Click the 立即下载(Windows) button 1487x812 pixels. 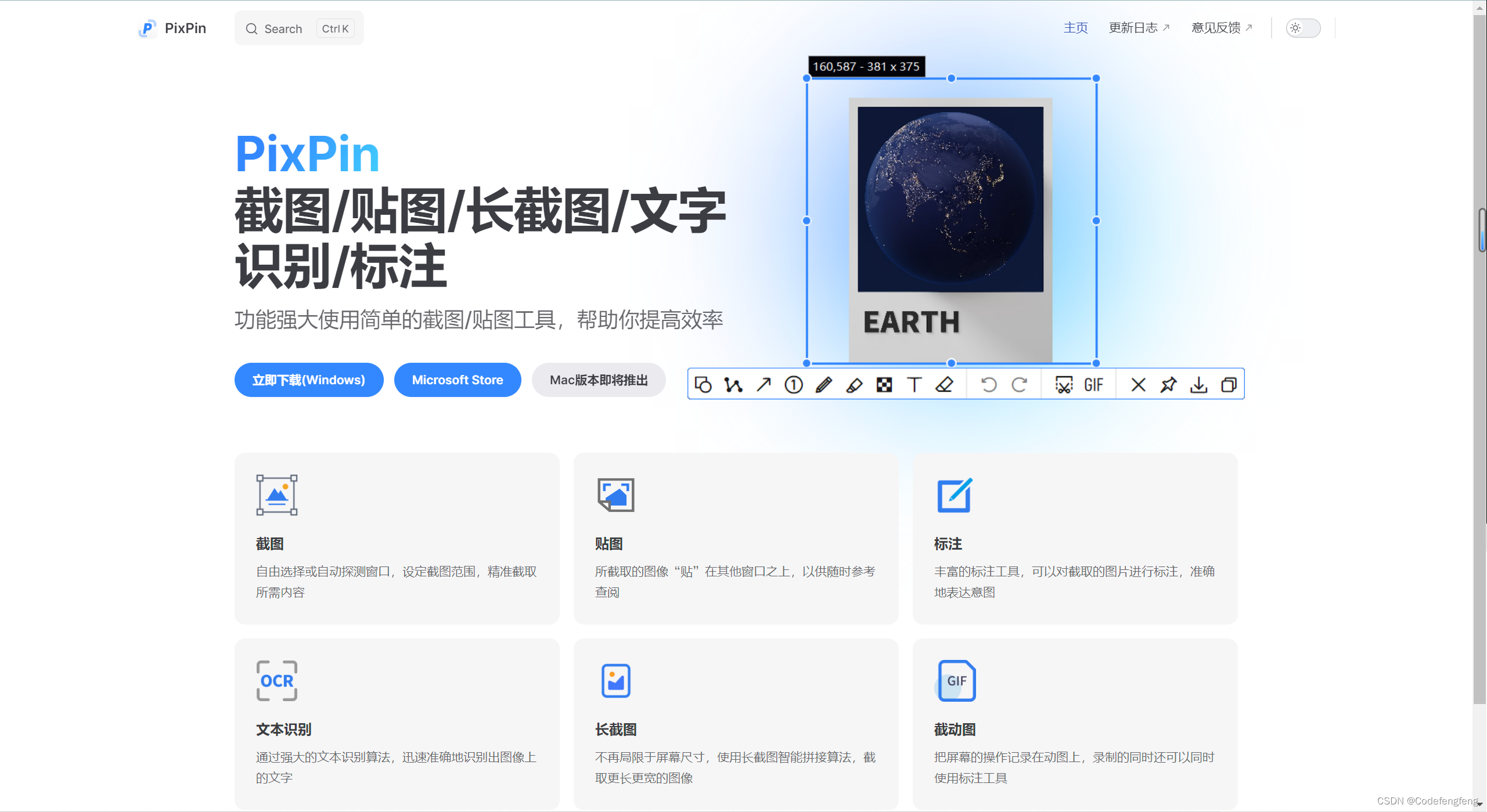[x=309, y=380]
